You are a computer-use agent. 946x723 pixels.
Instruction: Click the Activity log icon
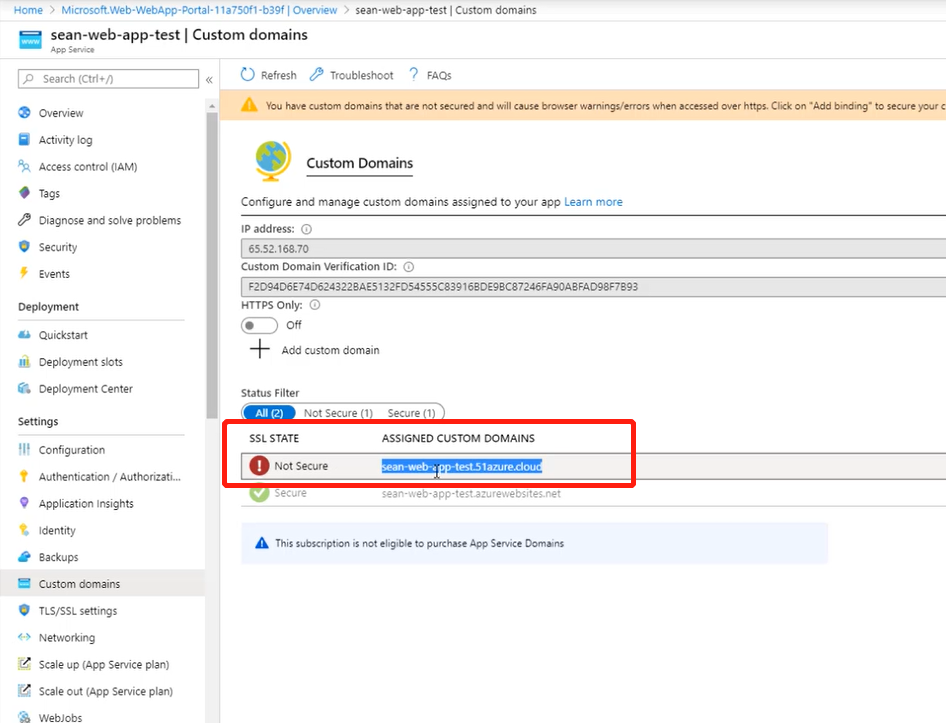(x=24, y=139)
